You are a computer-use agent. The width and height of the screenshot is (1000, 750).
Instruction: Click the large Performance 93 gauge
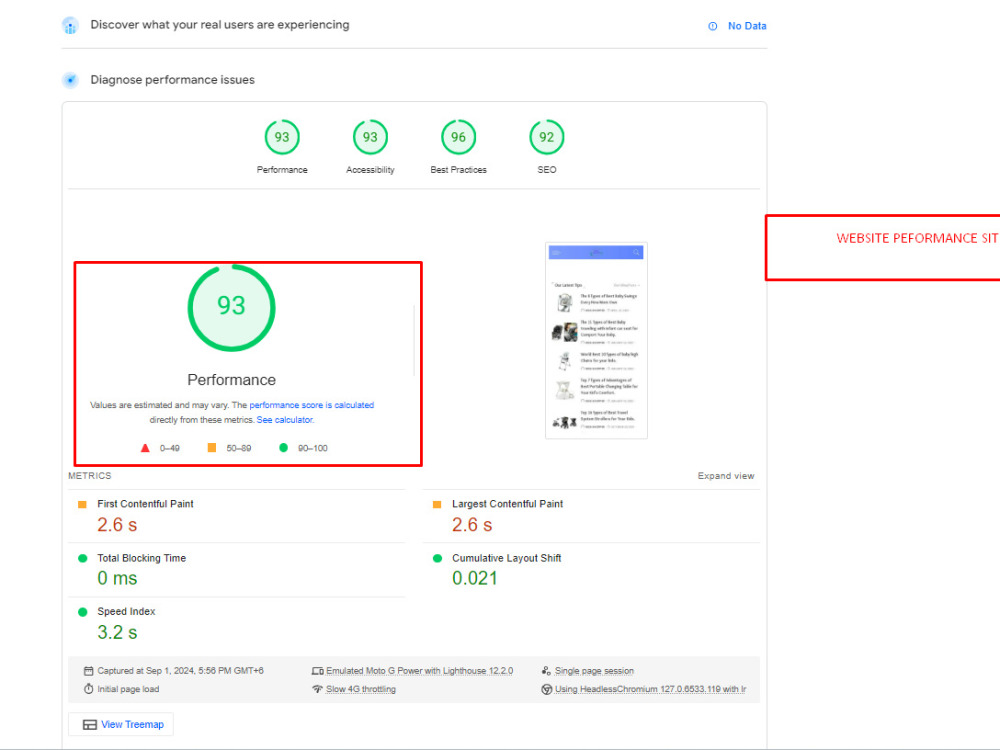232,307
